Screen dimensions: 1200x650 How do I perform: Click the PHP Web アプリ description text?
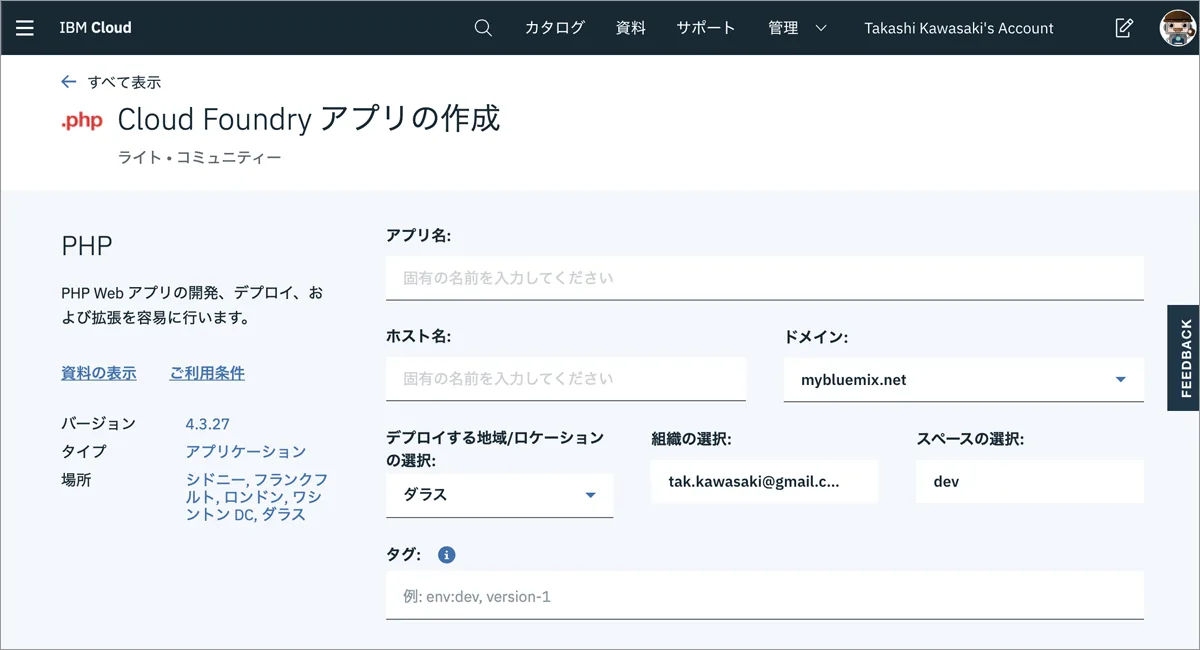(x=192, y=306)
